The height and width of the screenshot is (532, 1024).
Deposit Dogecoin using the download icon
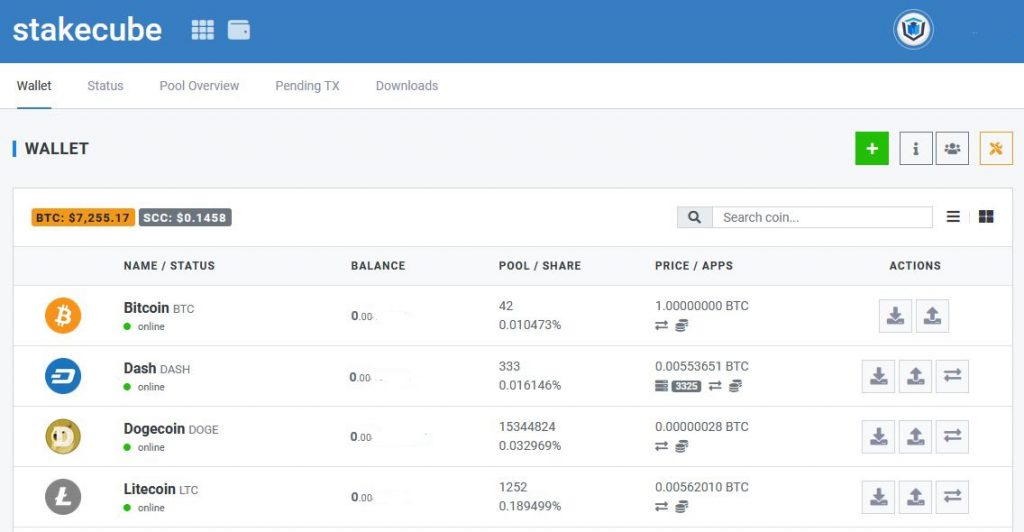point(878,436)
